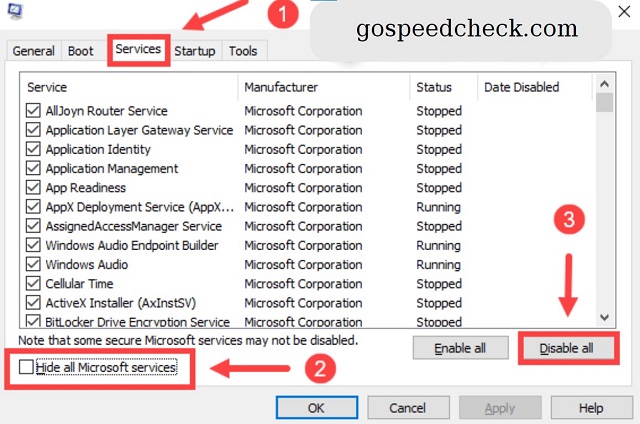
Task: Click the System Configuration icon in title bar
Action: pyautogui.click(x=15, y=11)
